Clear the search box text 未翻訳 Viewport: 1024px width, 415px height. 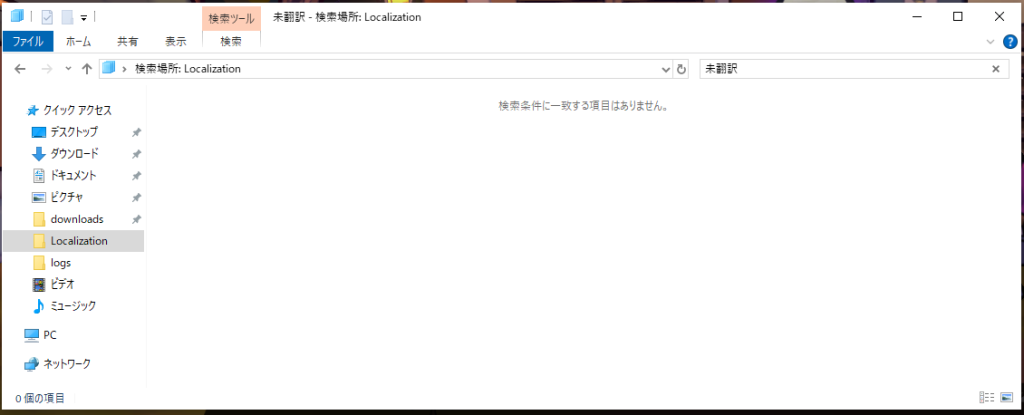pyautogui.click(x=995, y=69)
